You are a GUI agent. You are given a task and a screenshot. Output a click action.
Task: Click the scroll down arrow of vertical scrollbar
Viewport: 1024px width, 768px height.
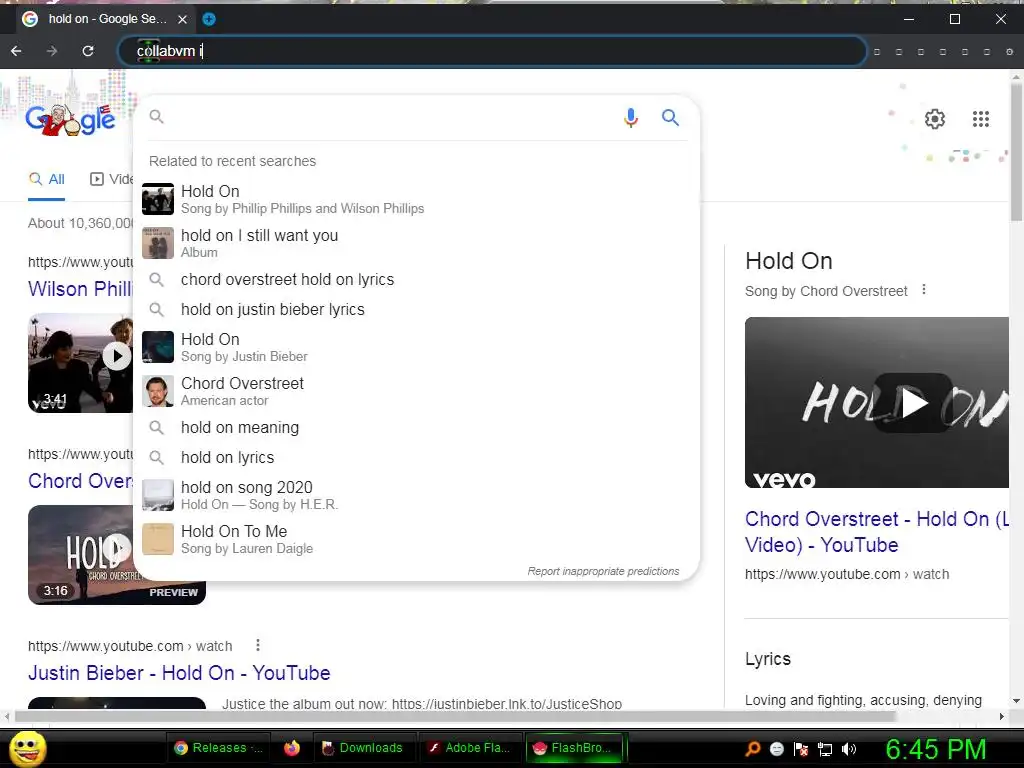click(1016, 701)
